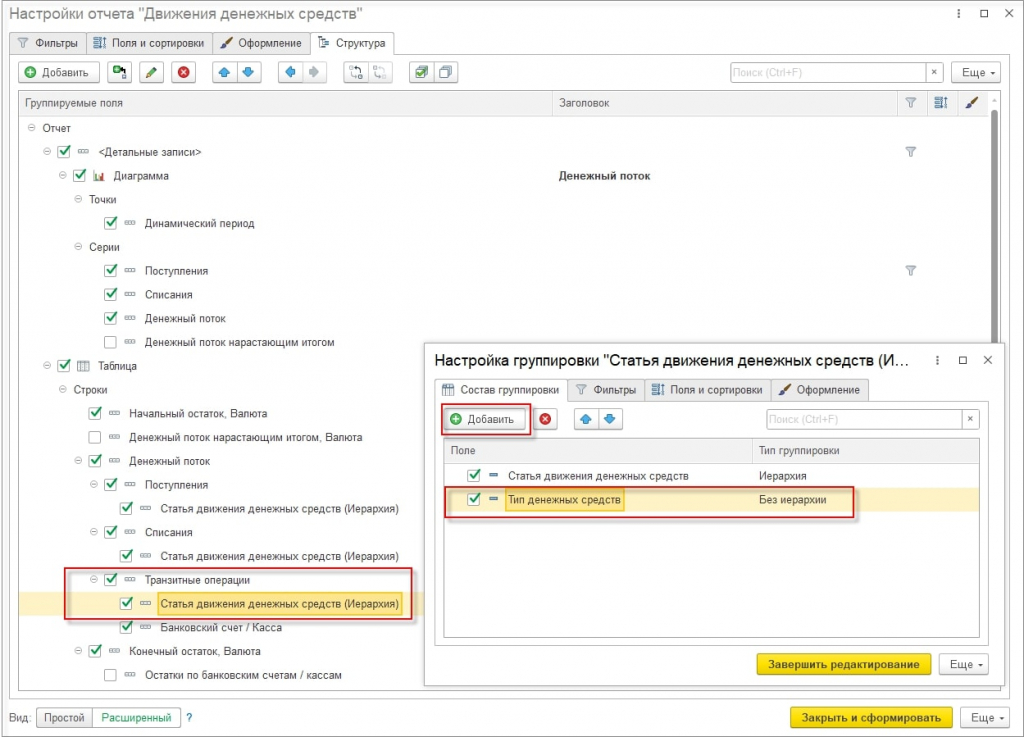
Task: Collapse the Транзитные операции tree node
Action: [93, 580]
